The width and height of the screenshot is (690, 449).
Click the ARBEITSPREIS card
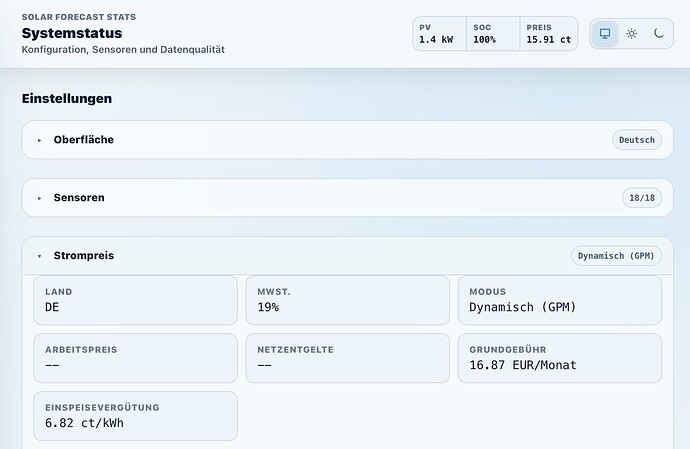coord(136,358)
